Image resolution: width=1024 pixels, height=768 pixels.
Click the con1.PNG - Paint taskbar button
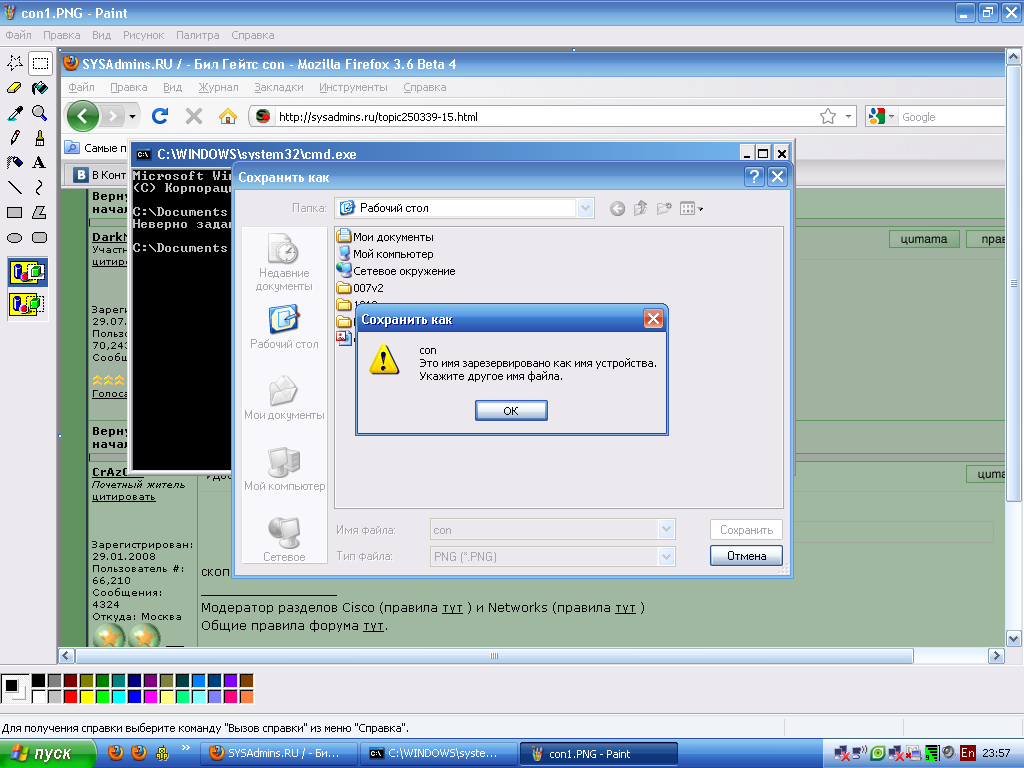(x=599, y=754)
